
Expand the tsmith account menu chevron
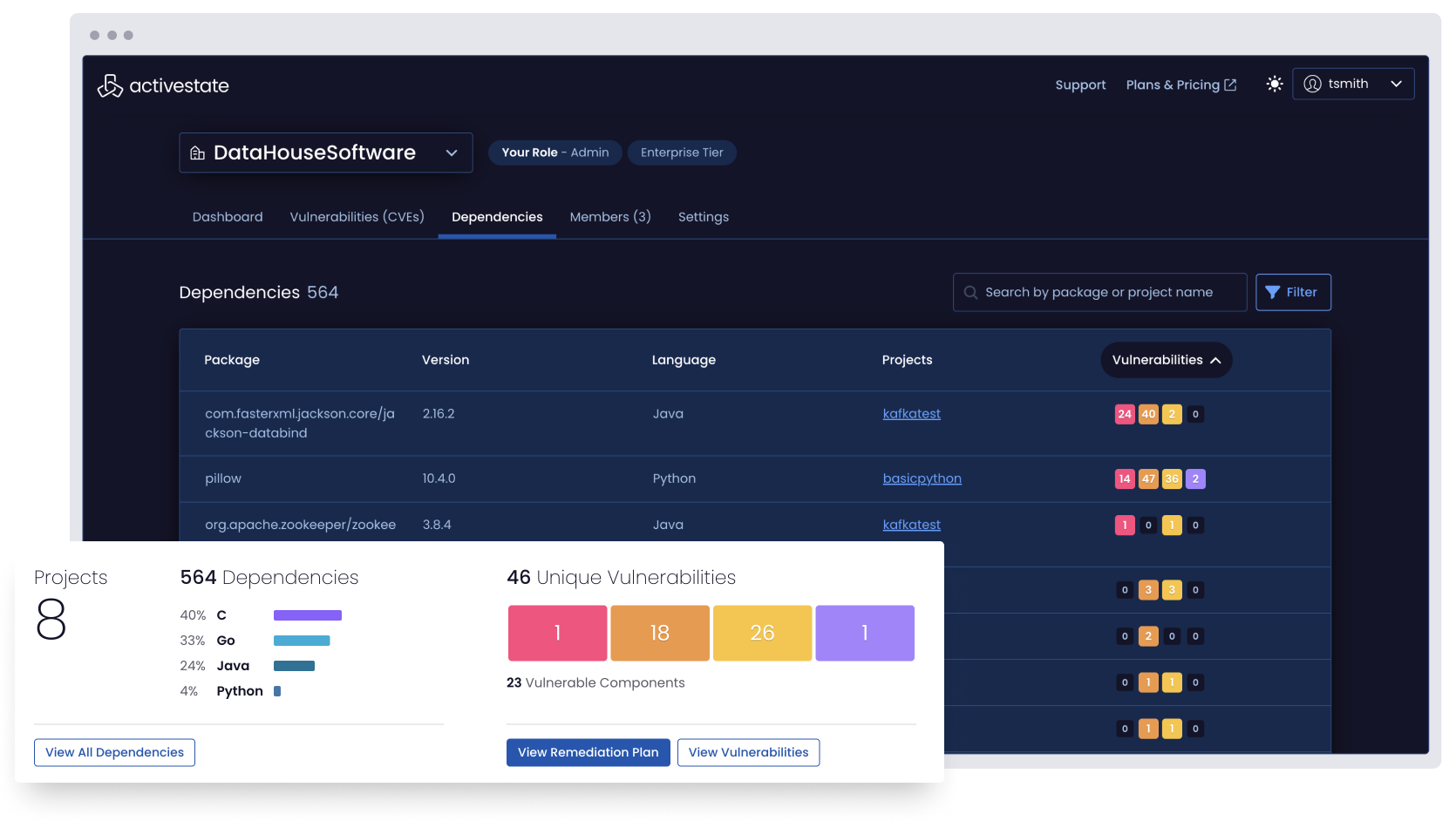point(1396,84)
